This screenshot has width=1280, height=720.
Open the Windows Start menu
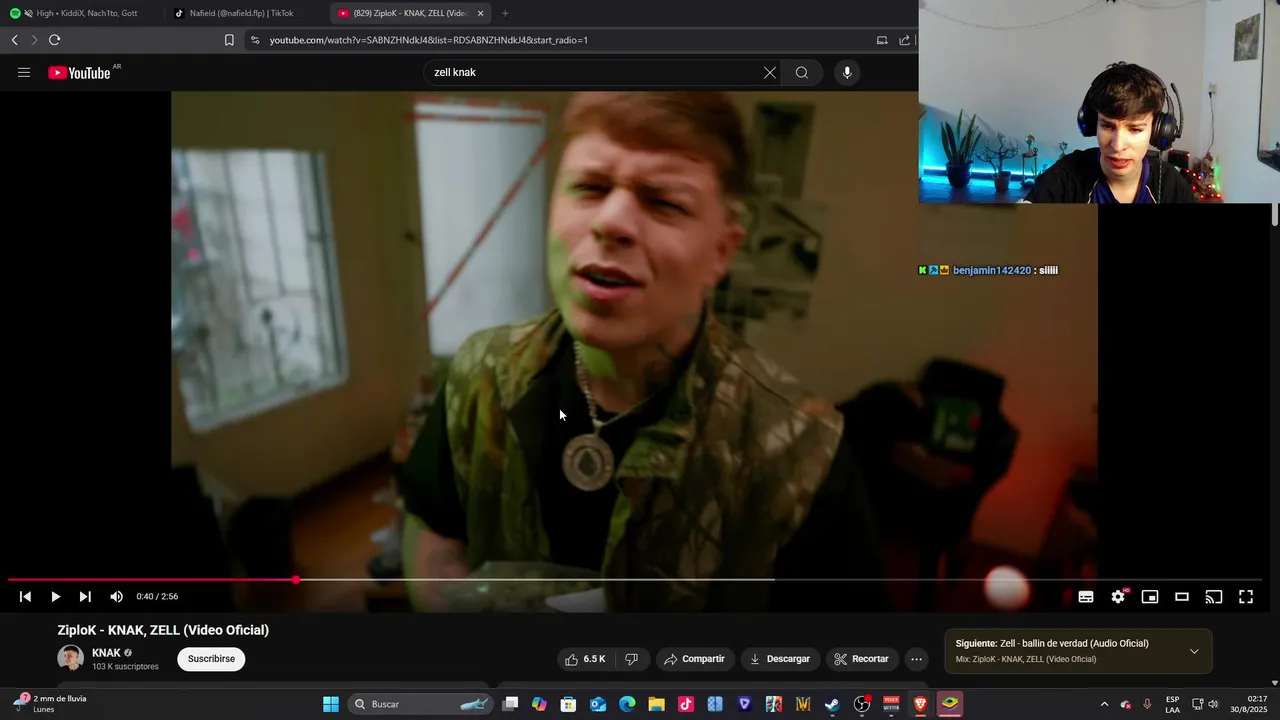tap(331, 704)
